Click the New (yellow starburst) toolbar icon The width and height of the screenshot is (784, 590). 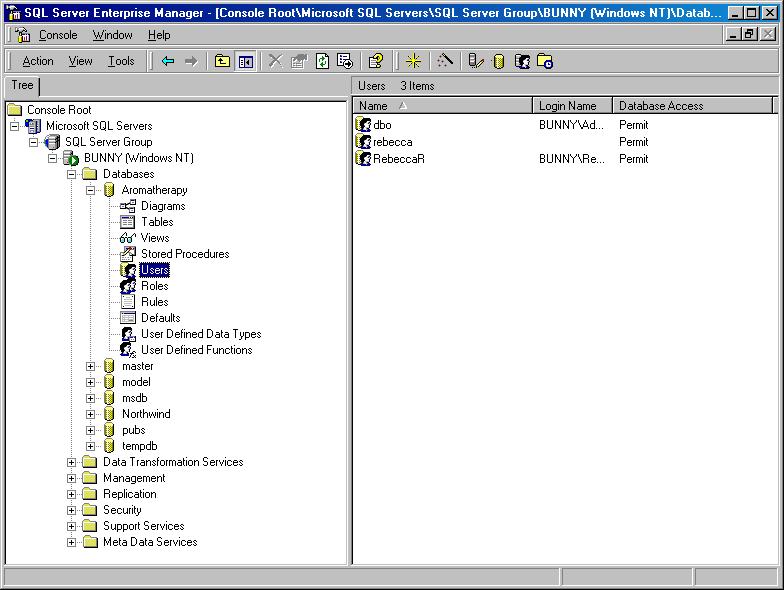point(413,61)
